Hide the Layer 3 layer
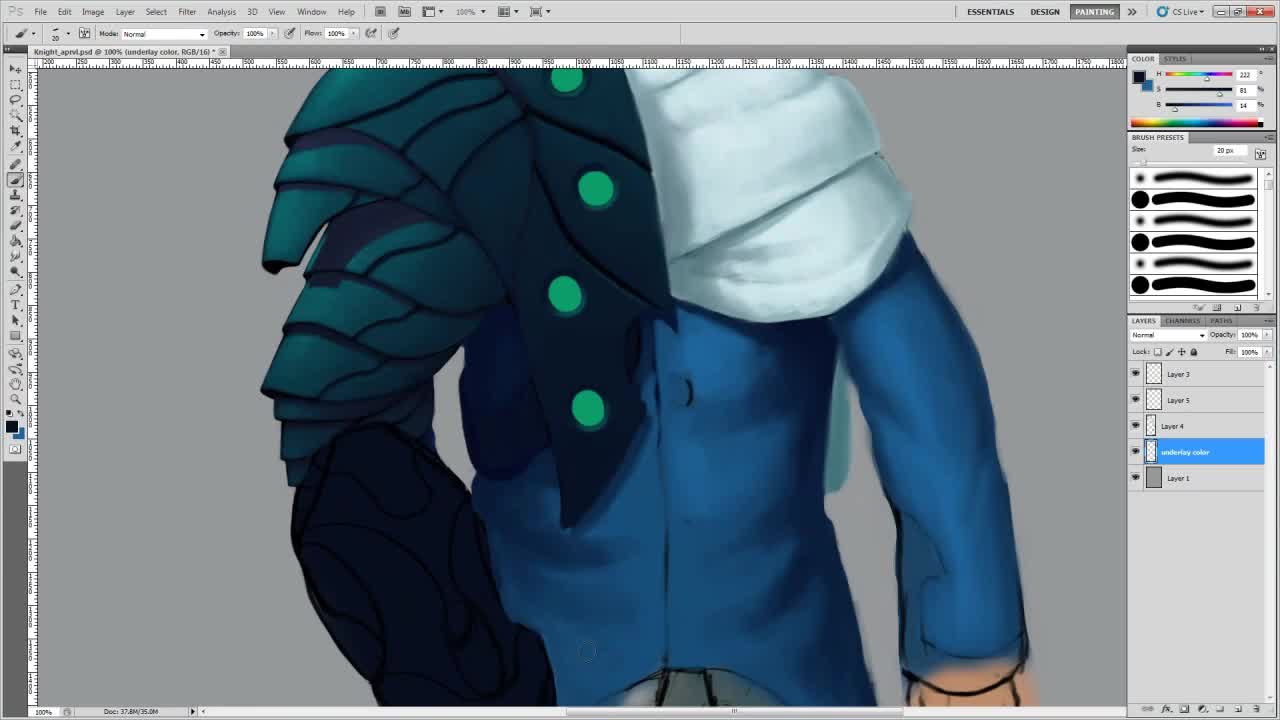The width and height of the screenshot is (1280, 720). coord(1135,374)
